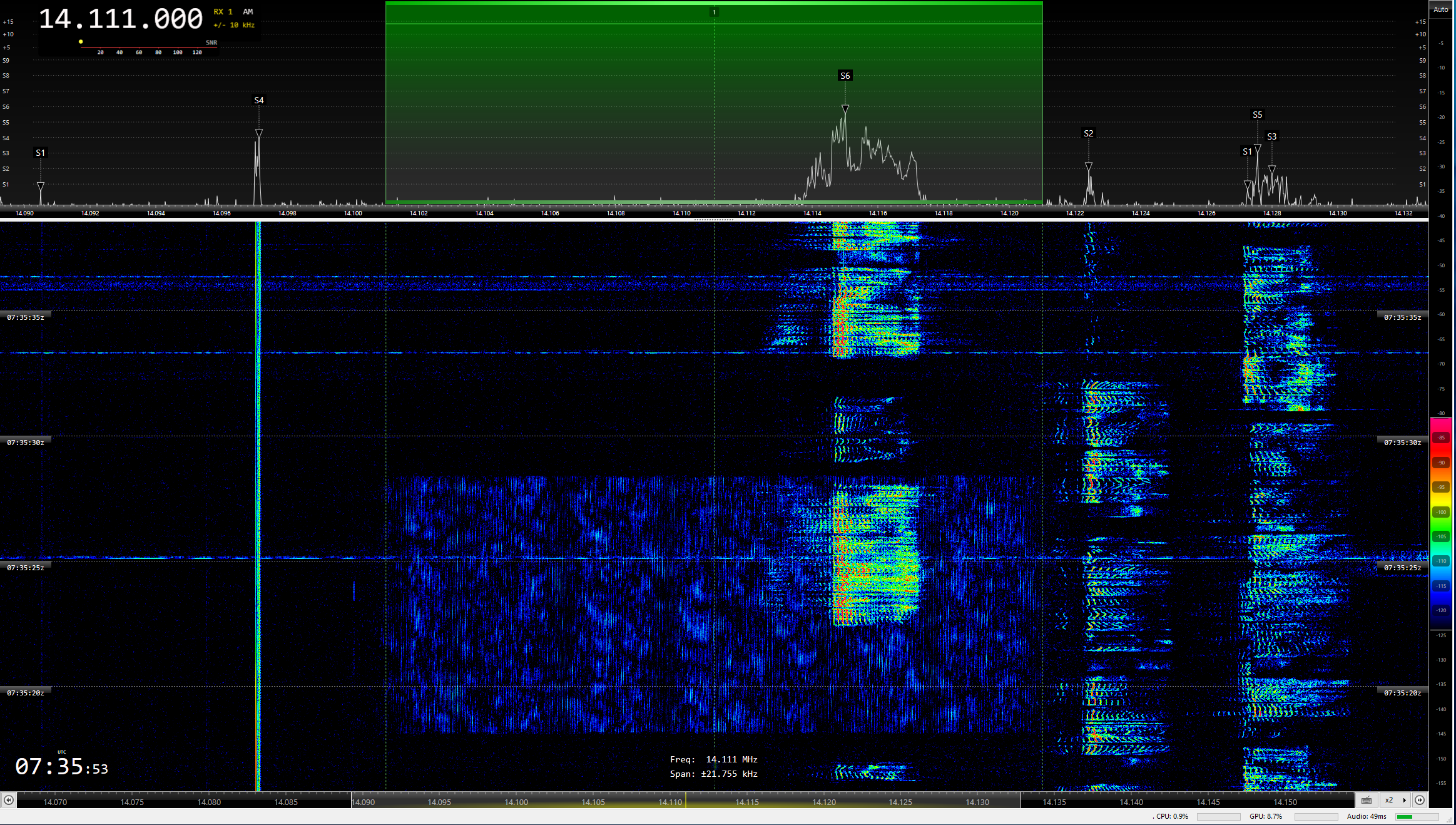Open the +/- 10 kHz bandwidth selector
Screen dimensions: 1456x825
pos(234,25)
